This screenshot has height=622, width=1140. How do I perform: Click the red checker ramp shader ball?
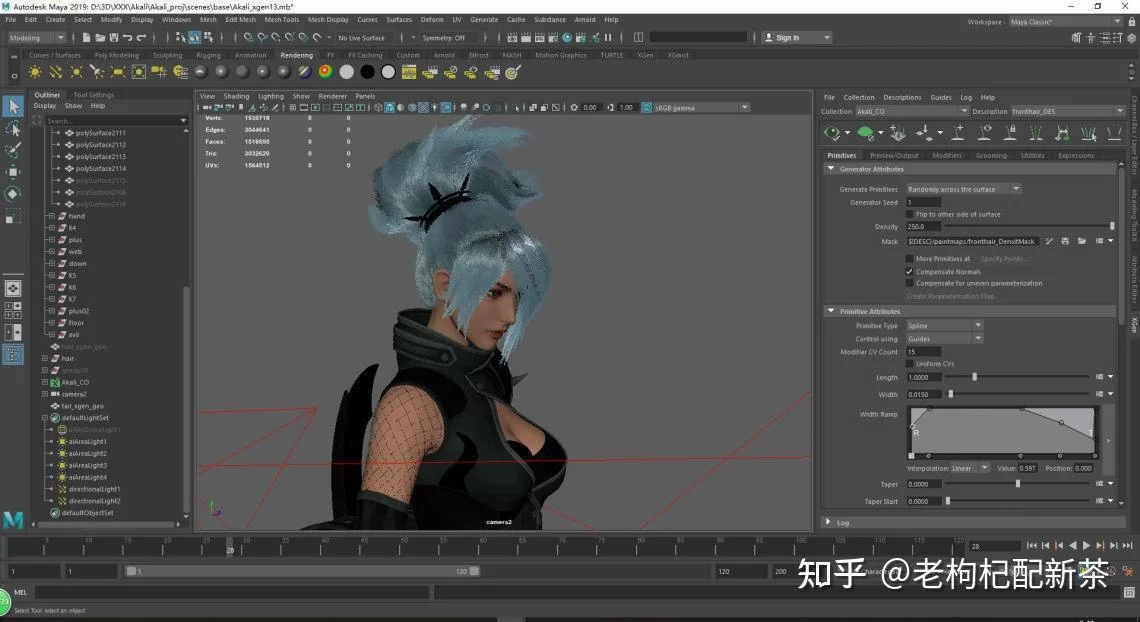coord(325,72)
